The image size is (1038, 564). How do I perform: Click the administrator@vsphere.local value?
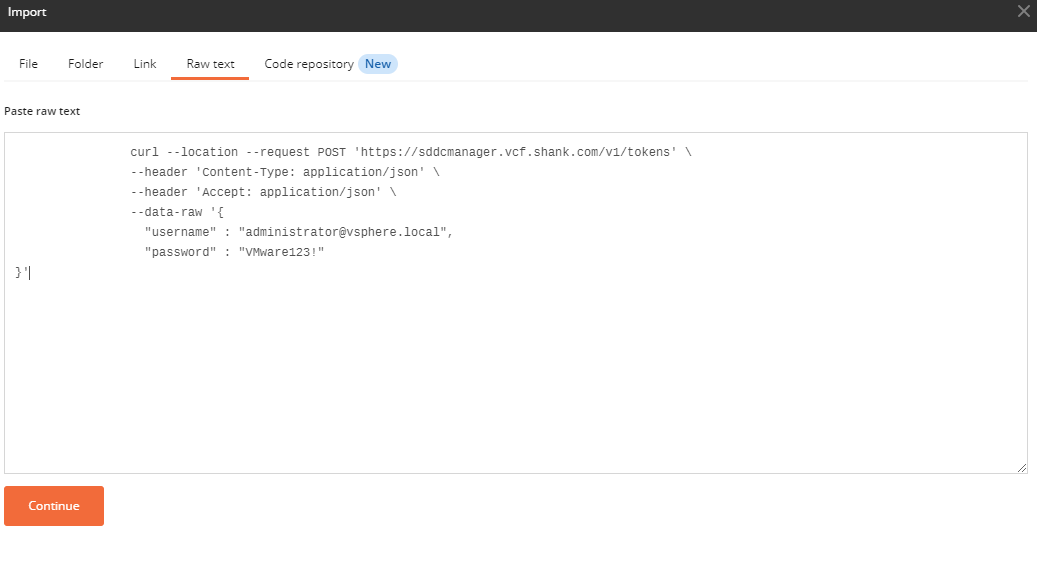[x=342, y=232]
